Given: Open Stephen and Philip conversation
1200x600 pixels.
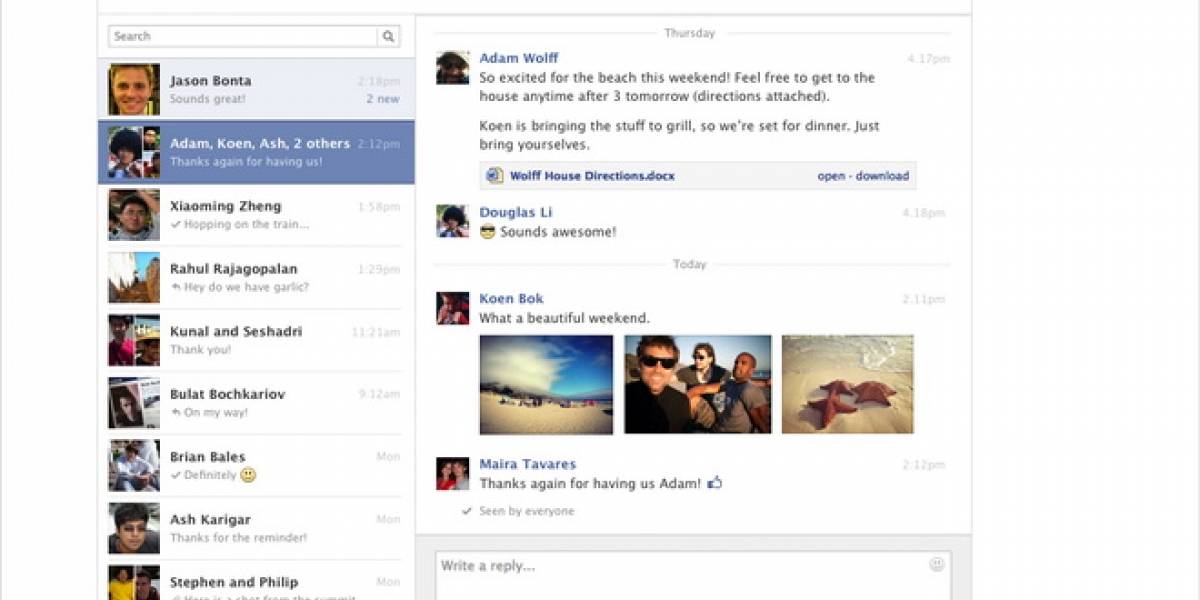Looking at the screenshot, I should (x=256, y=581).
